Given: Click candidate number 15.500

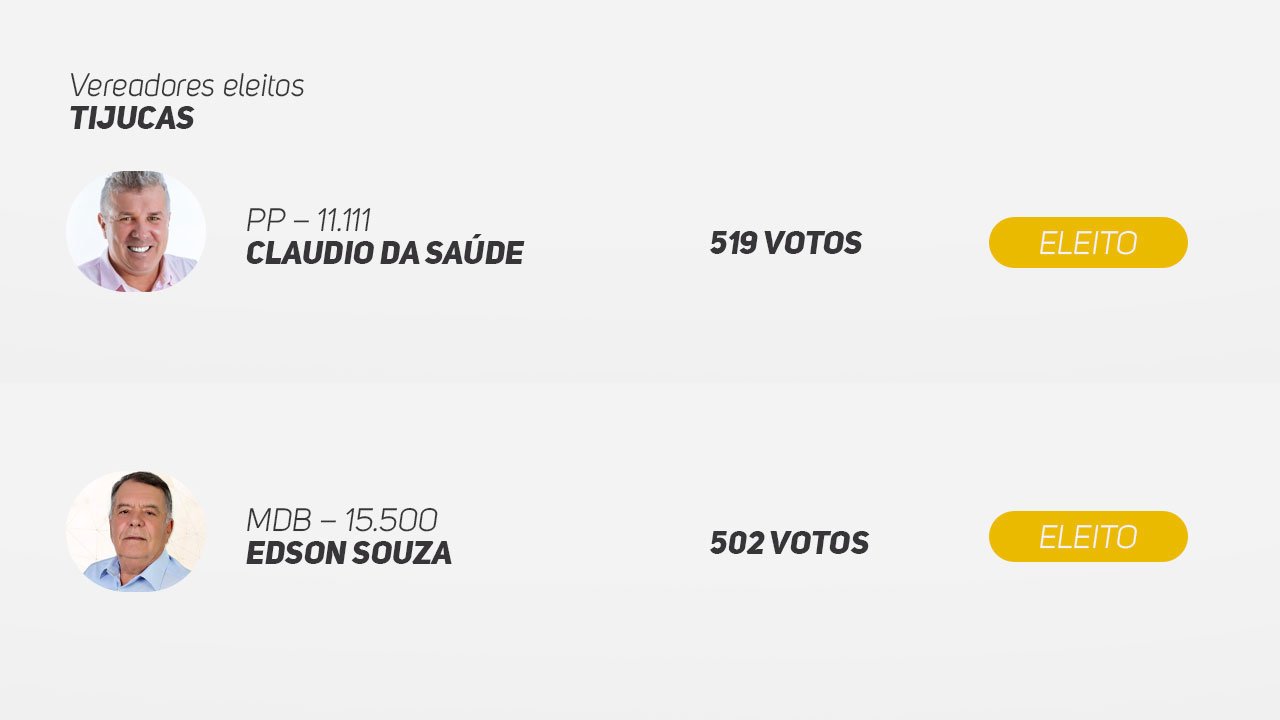Looking at the screenshot, I should (x=391, y=520).
